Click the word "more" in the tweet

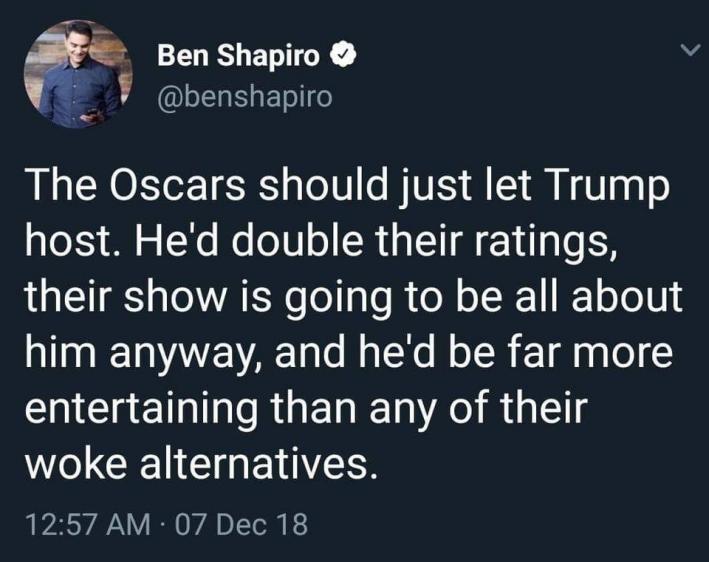(x=626, y=354)
